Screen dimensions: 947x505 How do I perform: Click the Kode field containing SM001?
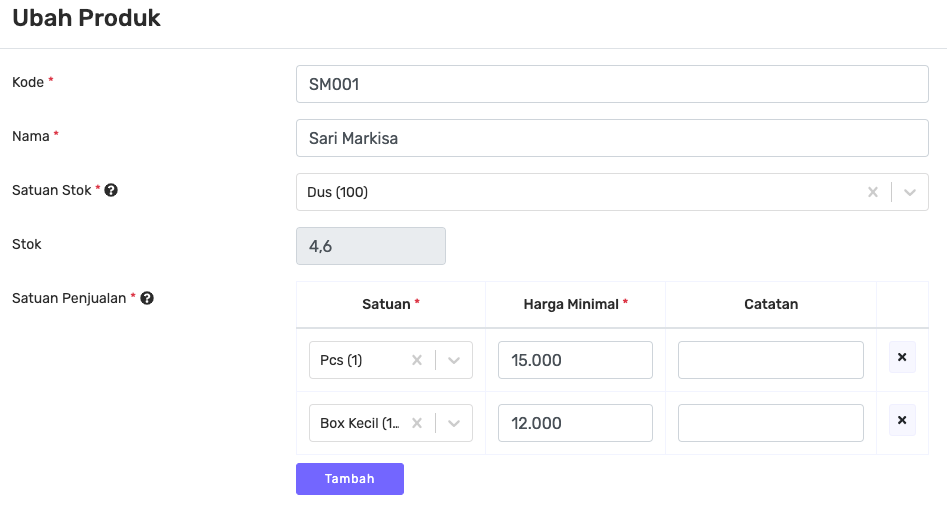(612, 84)
